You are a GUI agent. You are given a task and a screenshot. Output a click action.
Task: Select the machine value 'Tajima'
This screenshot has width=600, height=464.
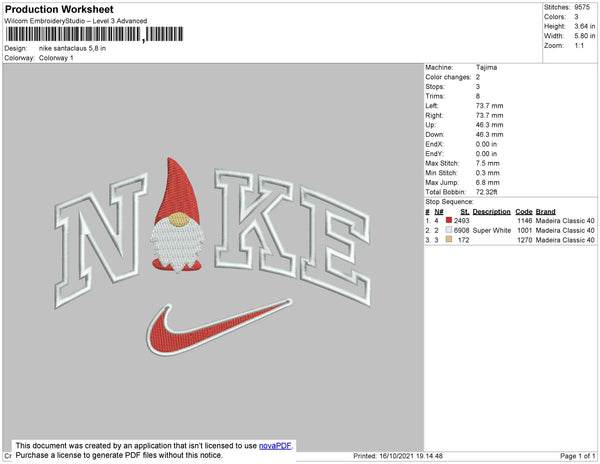[x=486, y=67]
